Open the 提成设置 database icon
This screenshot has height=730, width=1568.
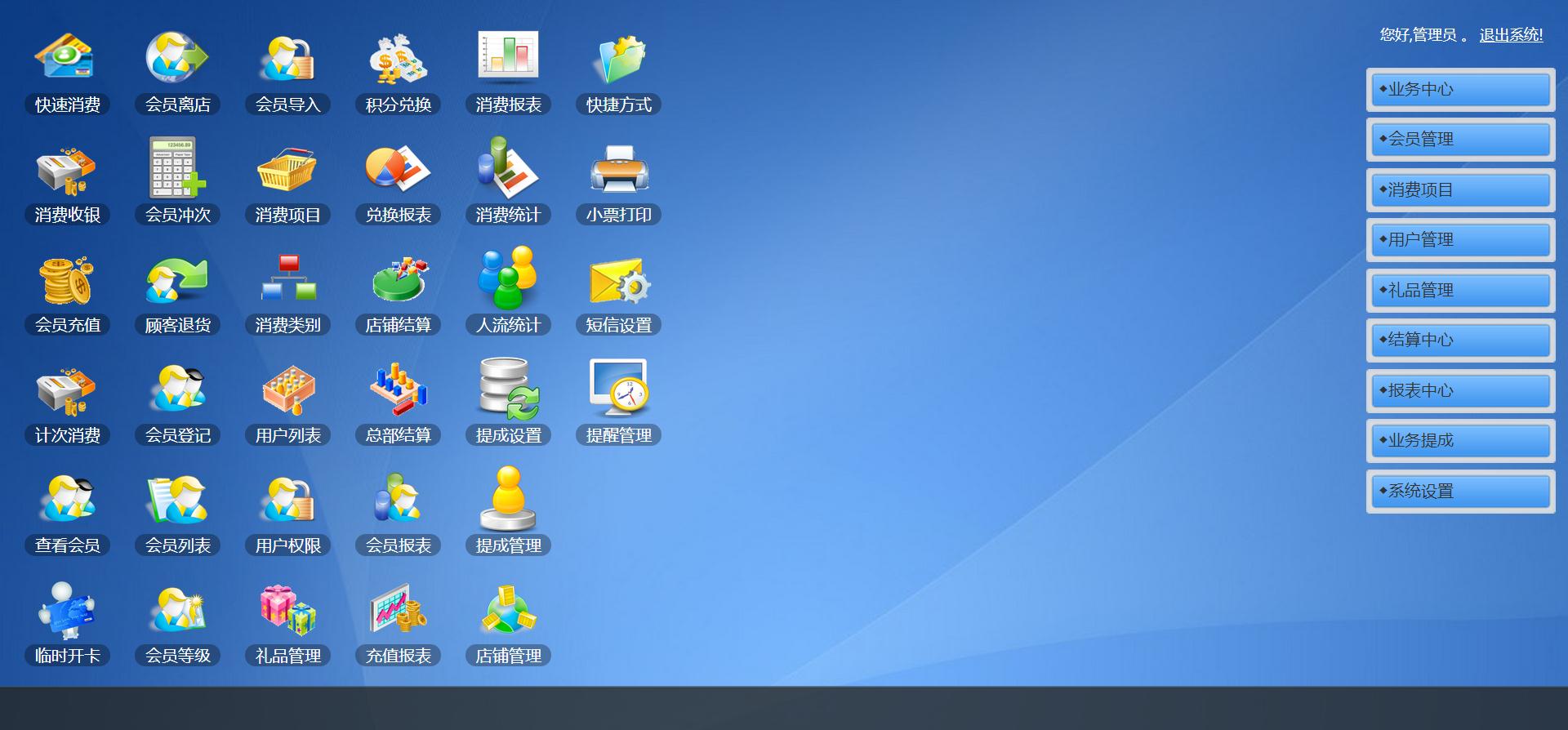click(x=507, y=389)
